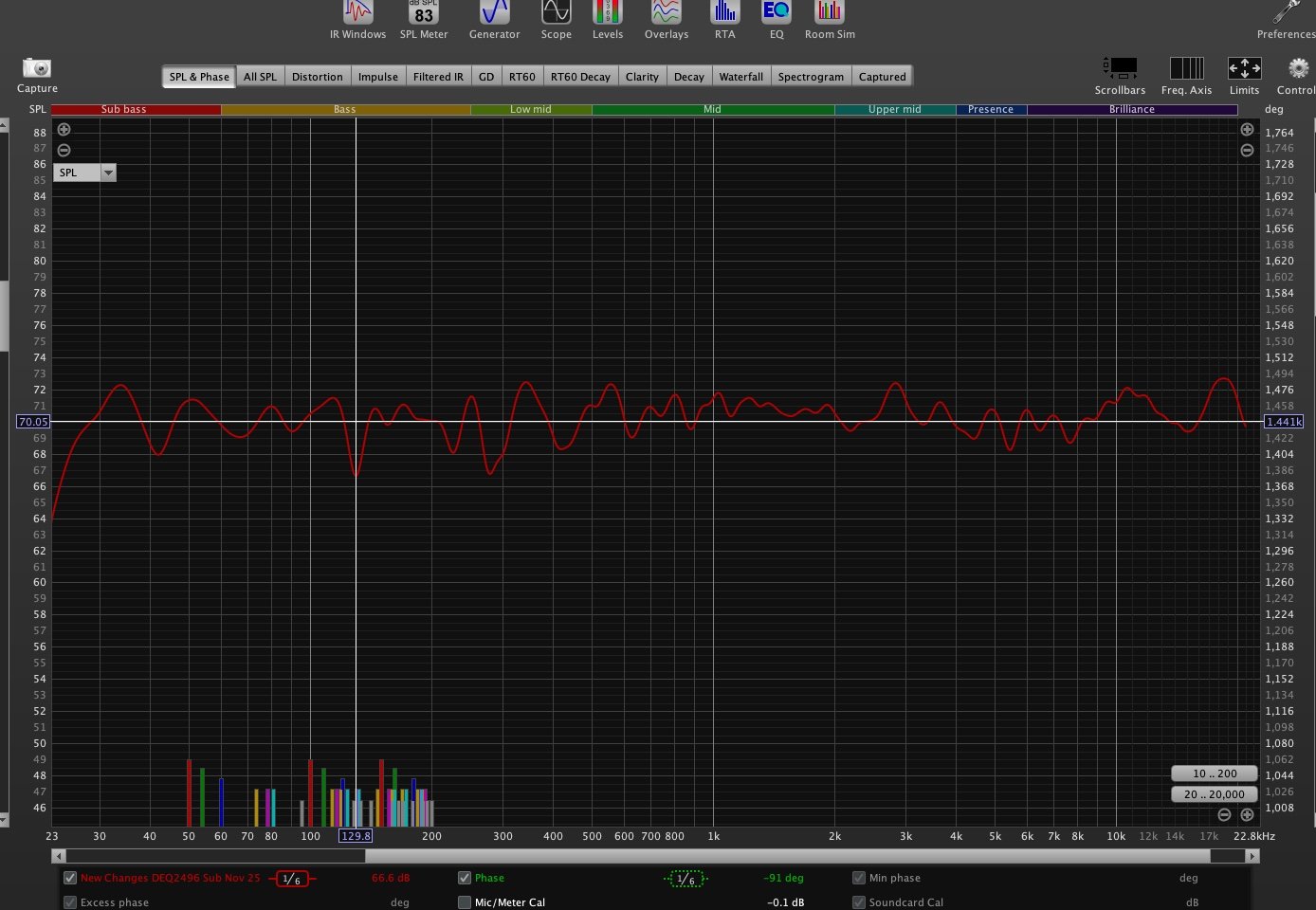
Task: Click the 129.8 cursor frequency box
Action: point(356,836)
